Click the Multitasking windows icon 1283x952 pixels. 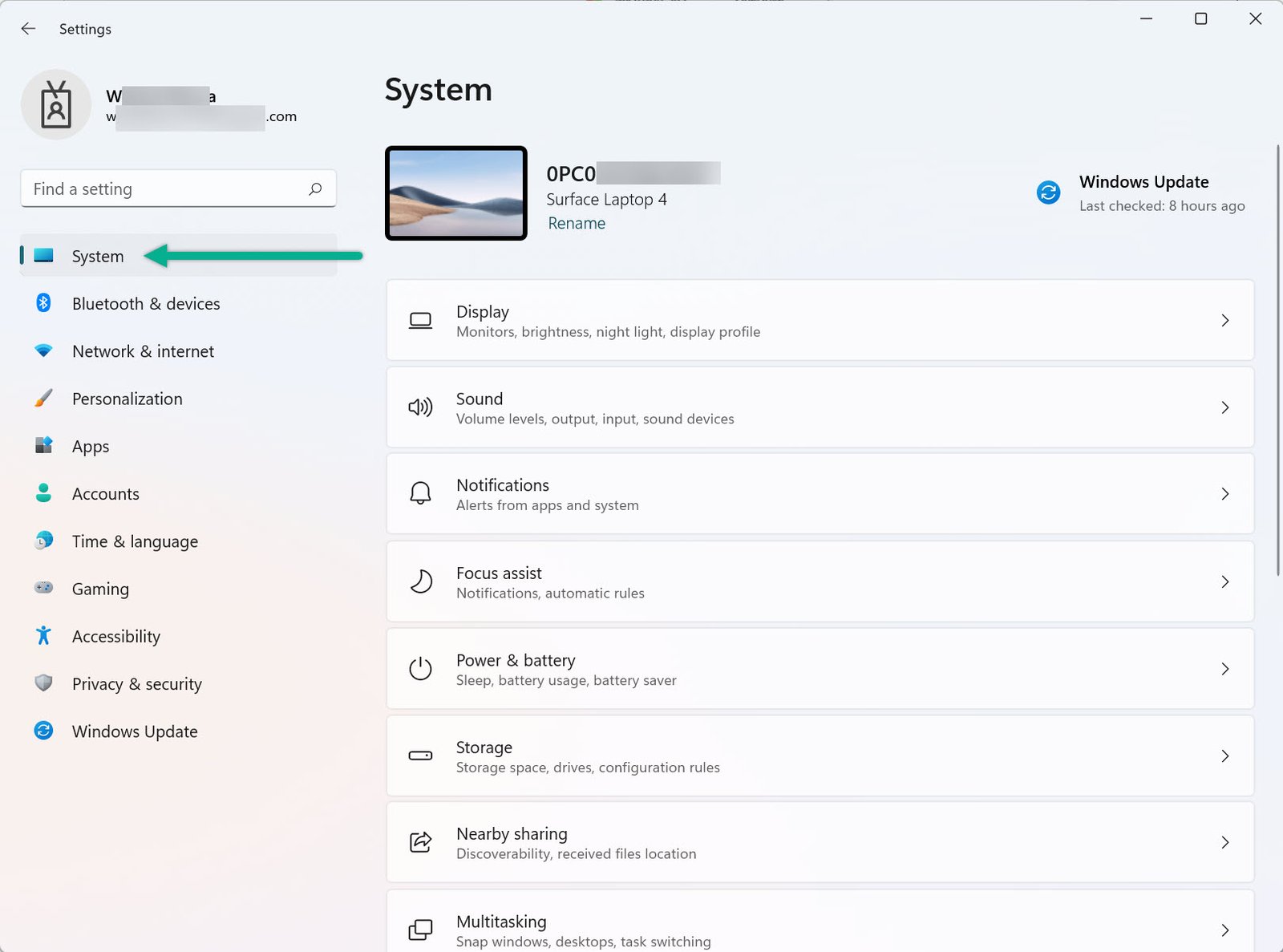[420, 930]
